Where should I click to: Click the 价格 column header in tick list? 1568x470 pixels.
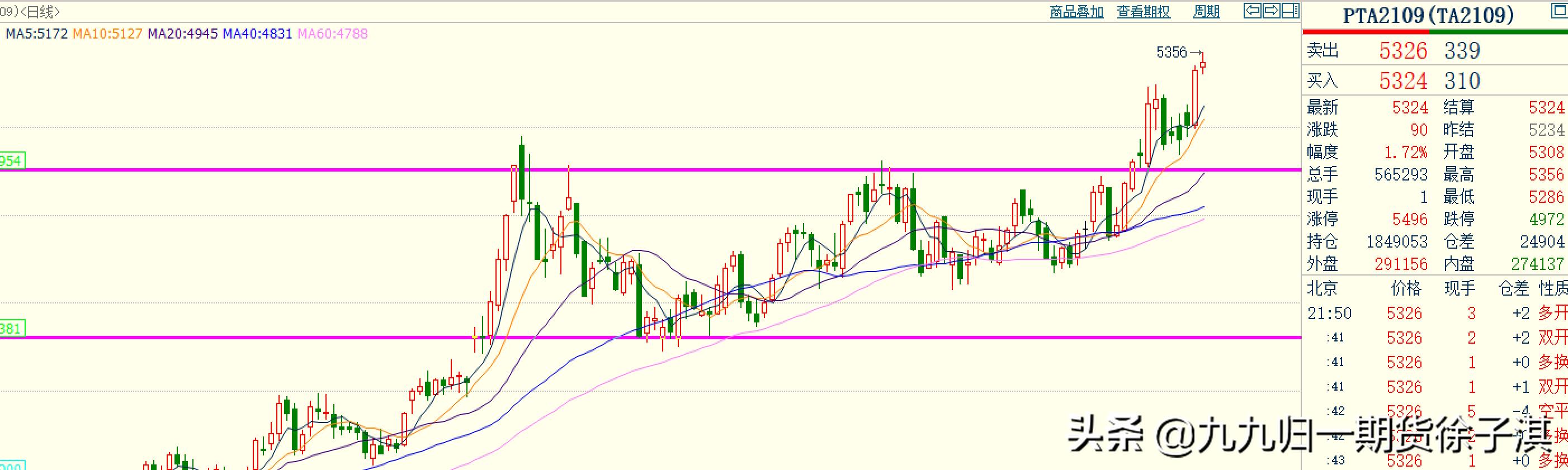click(1406, 288)
